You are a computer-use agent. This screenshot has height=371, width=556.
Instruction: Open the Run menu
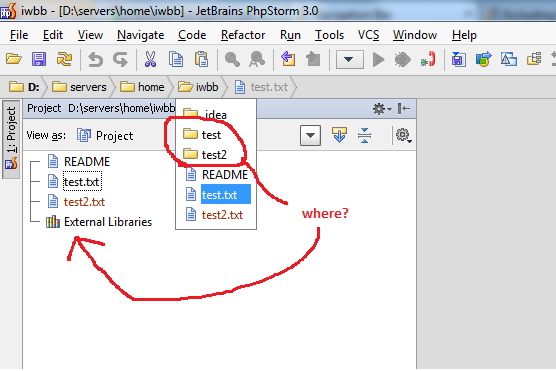290,35
